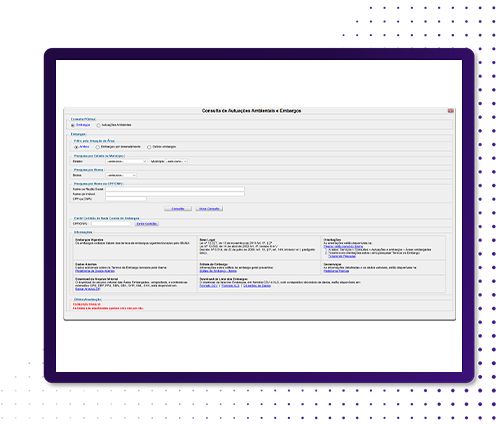The height and width of the screenshot is (424, 500).
Task: Focus the certificate CPF/CNPJ input field
Action: [111, 224]
